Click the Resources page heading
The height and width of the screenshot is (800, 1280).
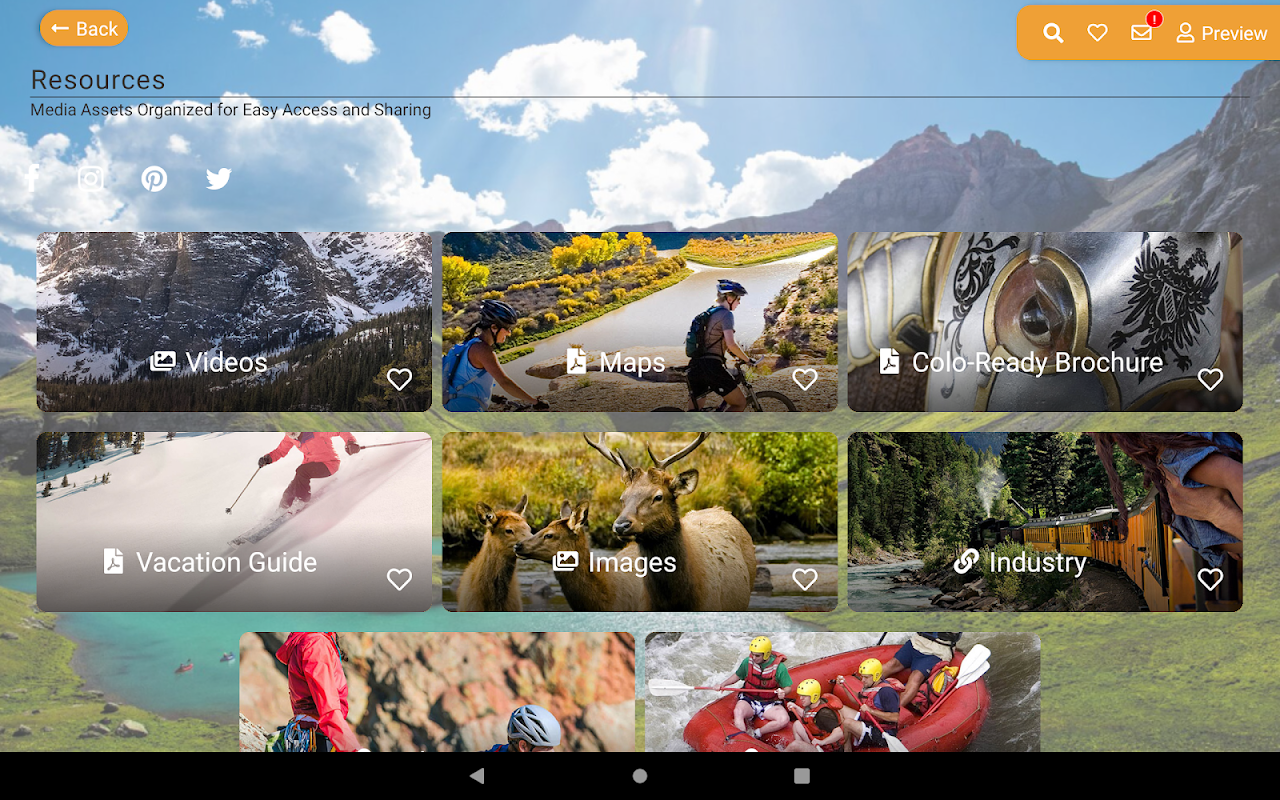pyautogui.click(x=98, y=80)
